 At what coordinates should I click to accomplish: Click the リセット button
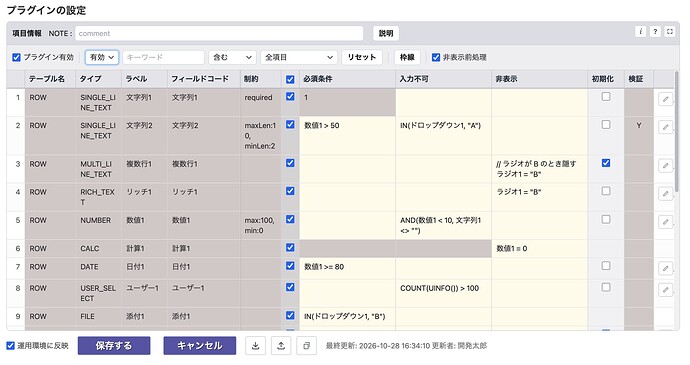[x=362, y=57]
